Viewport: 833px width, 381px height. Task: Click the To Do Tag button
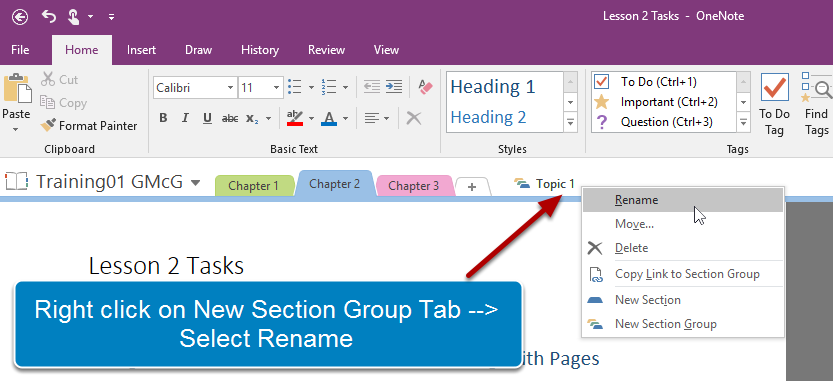pos(775,105)
